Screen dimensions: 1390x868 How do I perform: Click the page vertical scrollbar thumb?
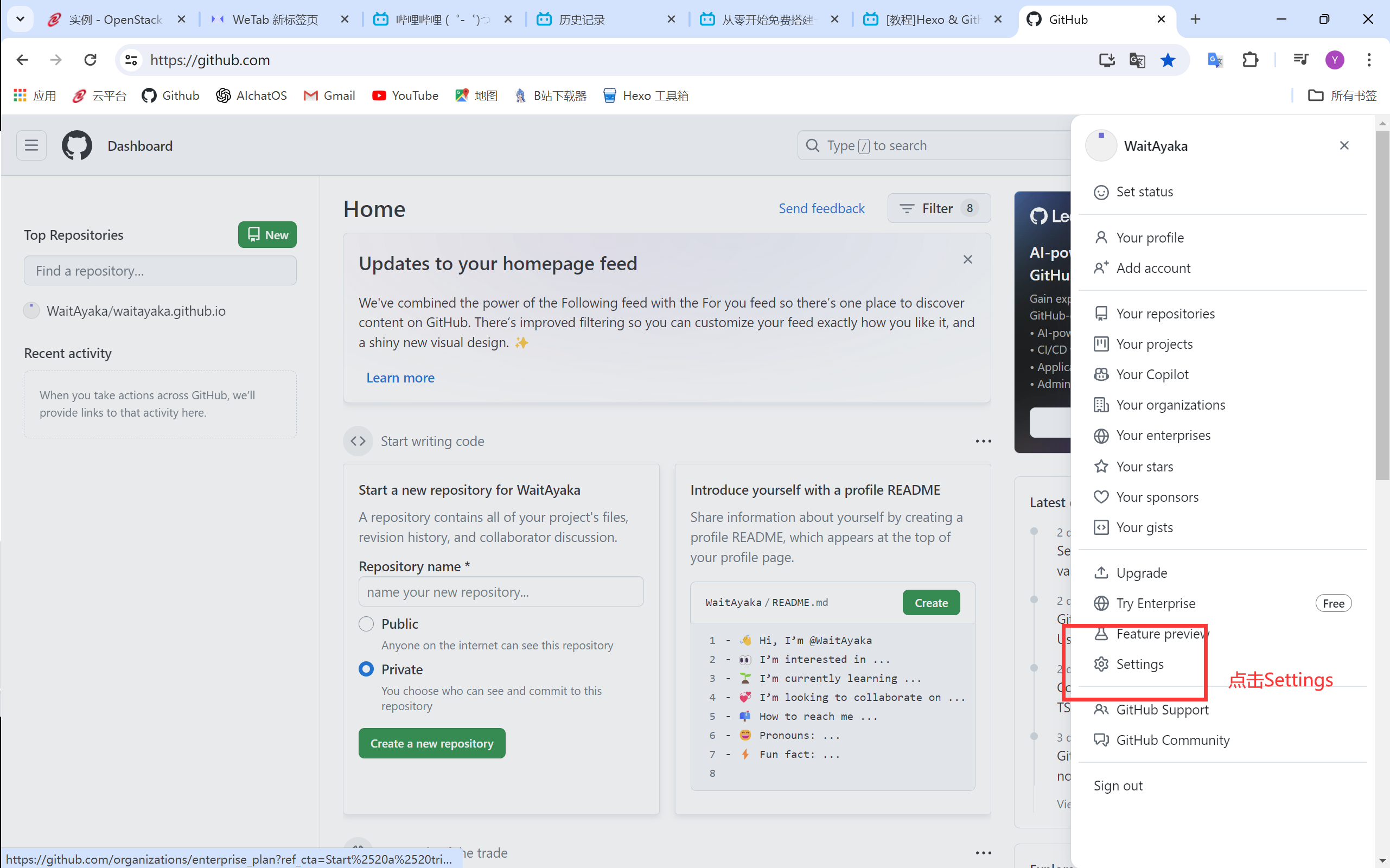[x=1382, y=304]
